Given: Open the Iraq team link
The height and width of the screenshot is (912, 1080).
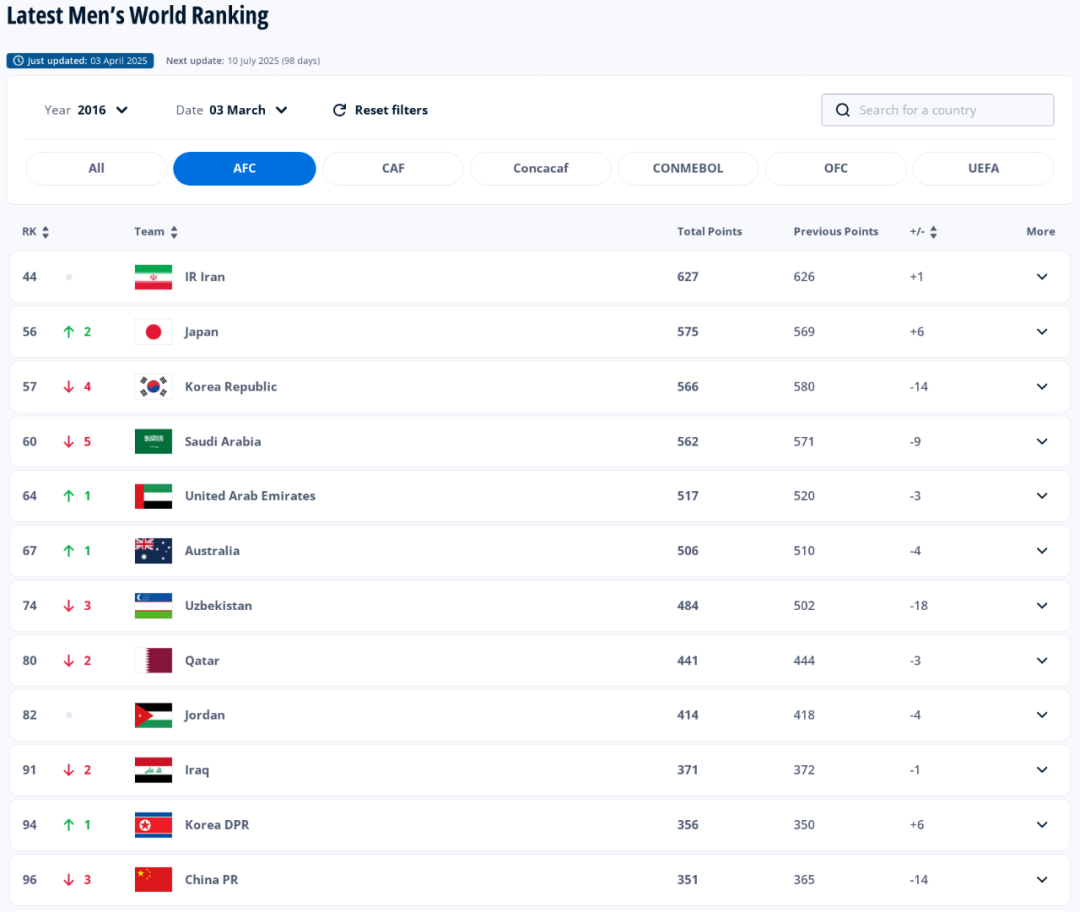Looking at the screenshot, I should coord(197,770).
